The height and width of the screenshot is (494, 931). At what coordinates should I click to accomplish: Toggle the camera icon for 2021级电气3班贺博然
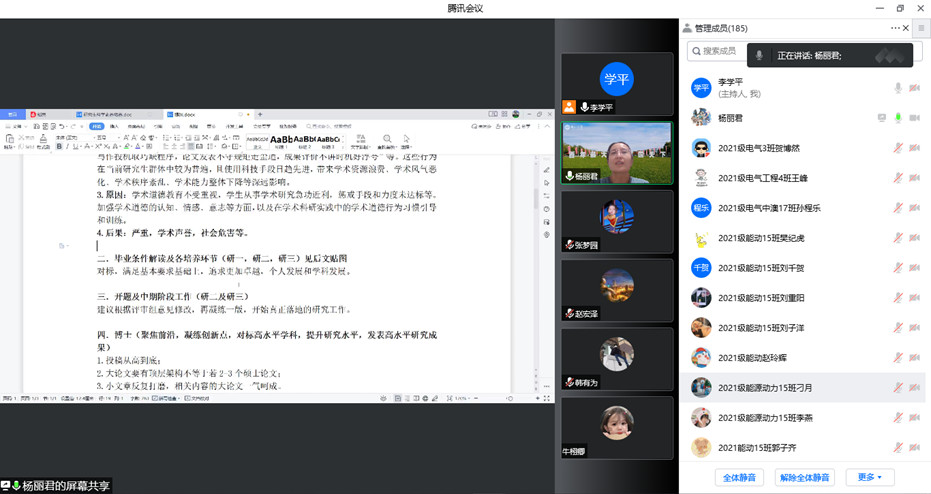click(914, 148)
